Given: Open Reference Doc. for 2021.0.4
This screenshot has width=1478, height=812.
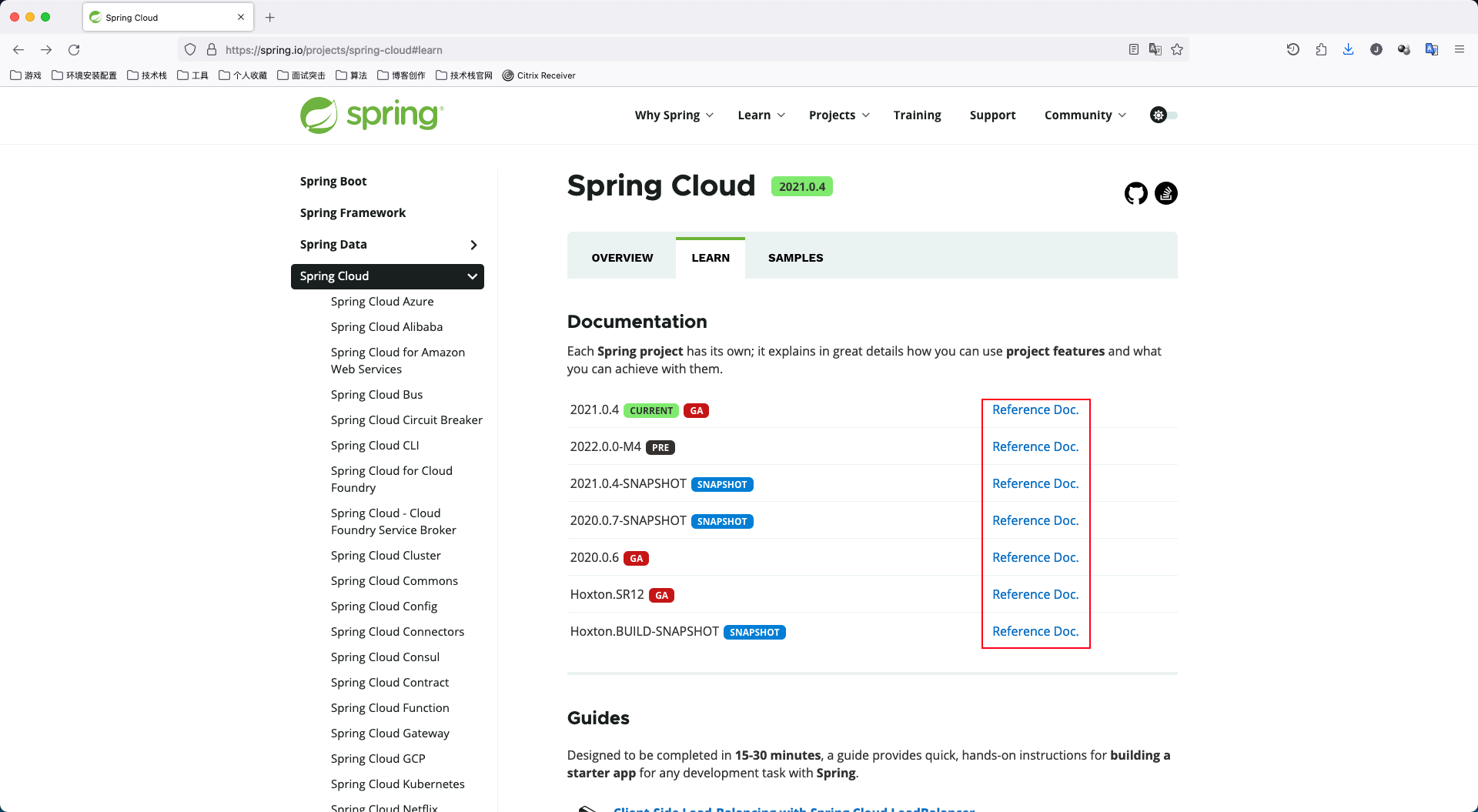Looking at the screenshot, I should [1035, 409].
